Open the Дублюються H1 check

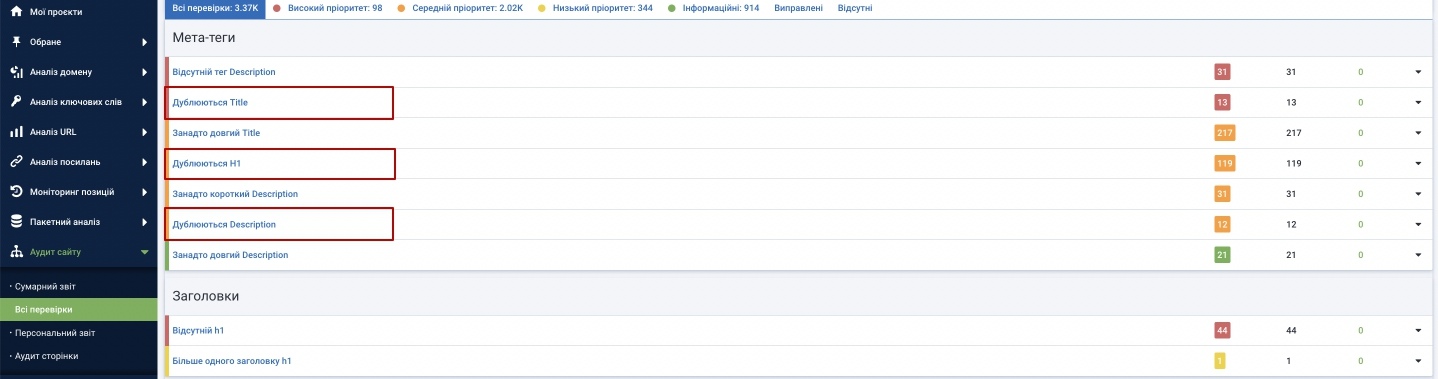click(x=207, y=163)
